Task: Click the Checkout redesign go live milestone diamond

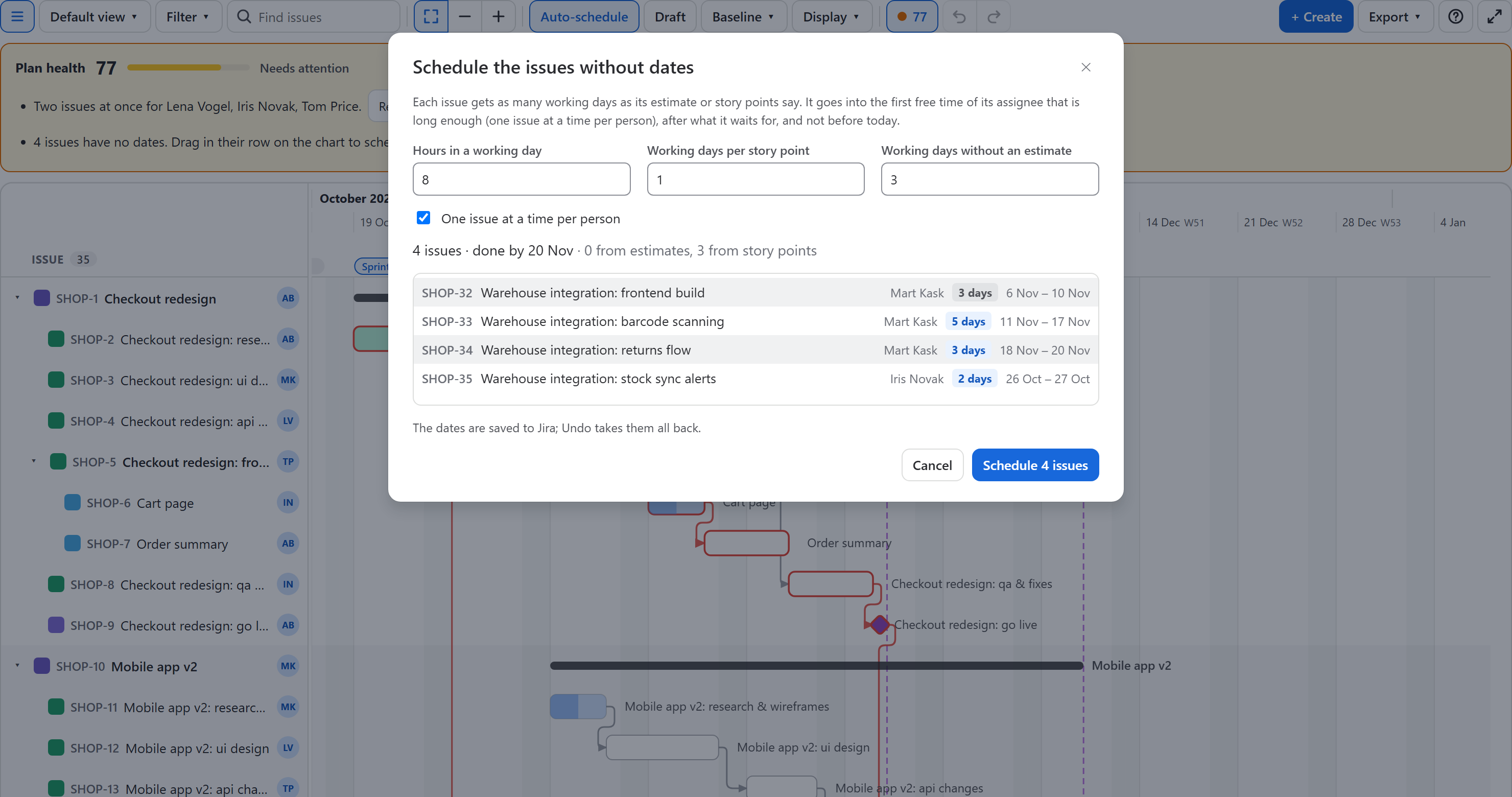Action: [879, 624]
